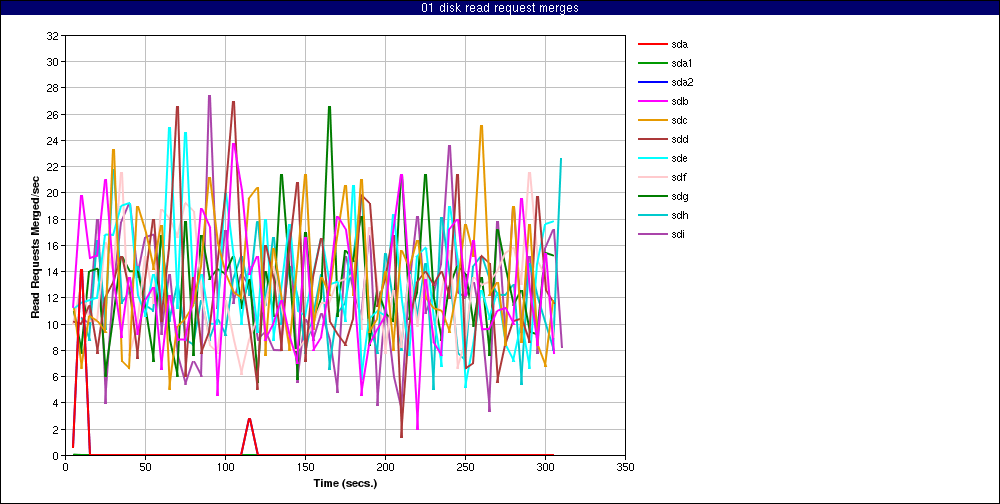The height and width of the screenshot is (504, 1000).
Task: Click the y-axis tick value 8
Action: [55, 350]
